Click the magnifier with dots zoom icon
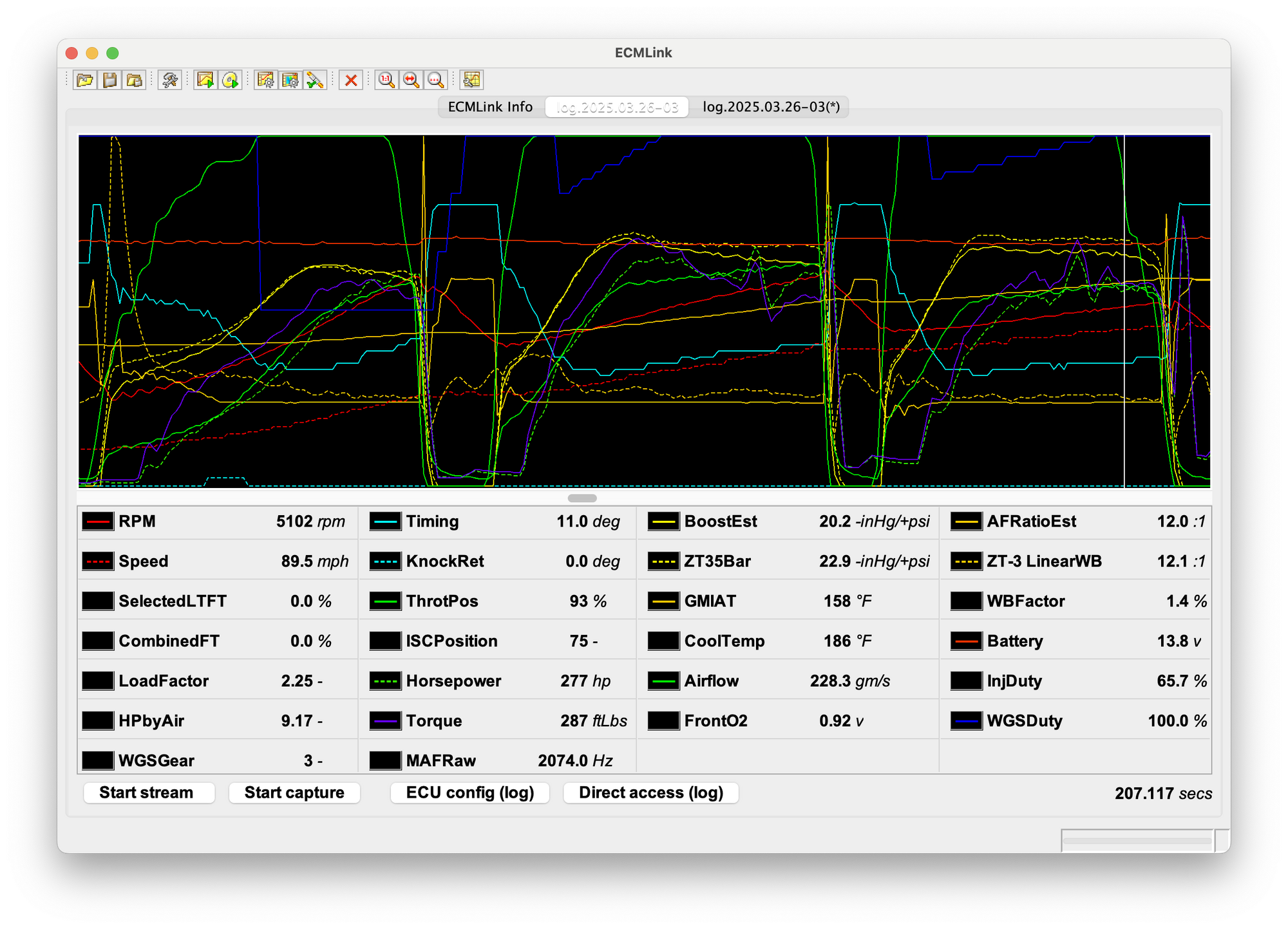The height and width of the screenshot is (929, 1288). tap(435, 80)
